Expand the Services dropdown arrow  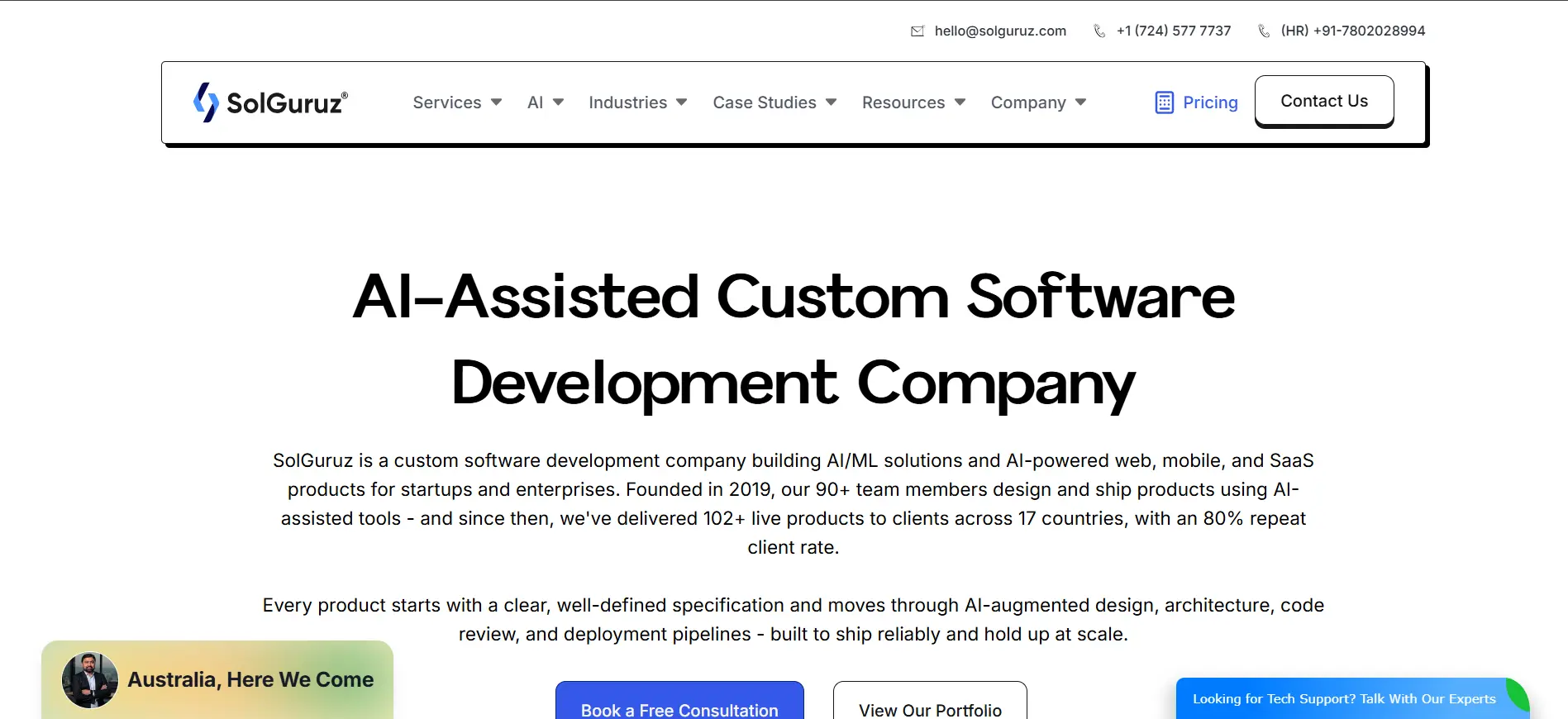pos(497,102)
